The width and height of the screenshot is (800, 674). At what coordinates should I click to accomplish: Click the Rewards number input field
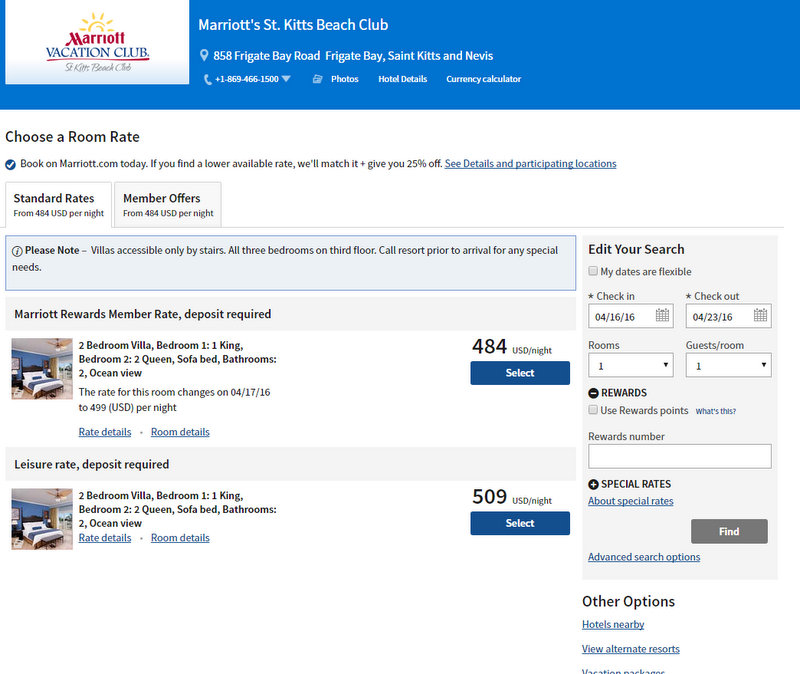coord(680,456)
